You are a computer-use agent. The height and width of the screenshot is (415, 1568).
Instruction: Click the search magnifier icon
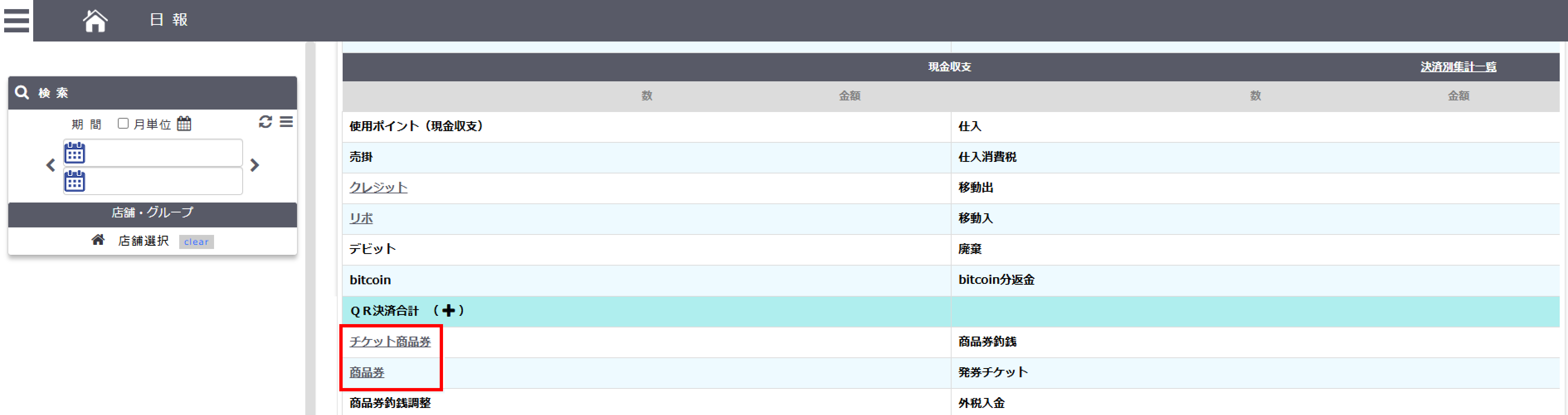[22, 93]
